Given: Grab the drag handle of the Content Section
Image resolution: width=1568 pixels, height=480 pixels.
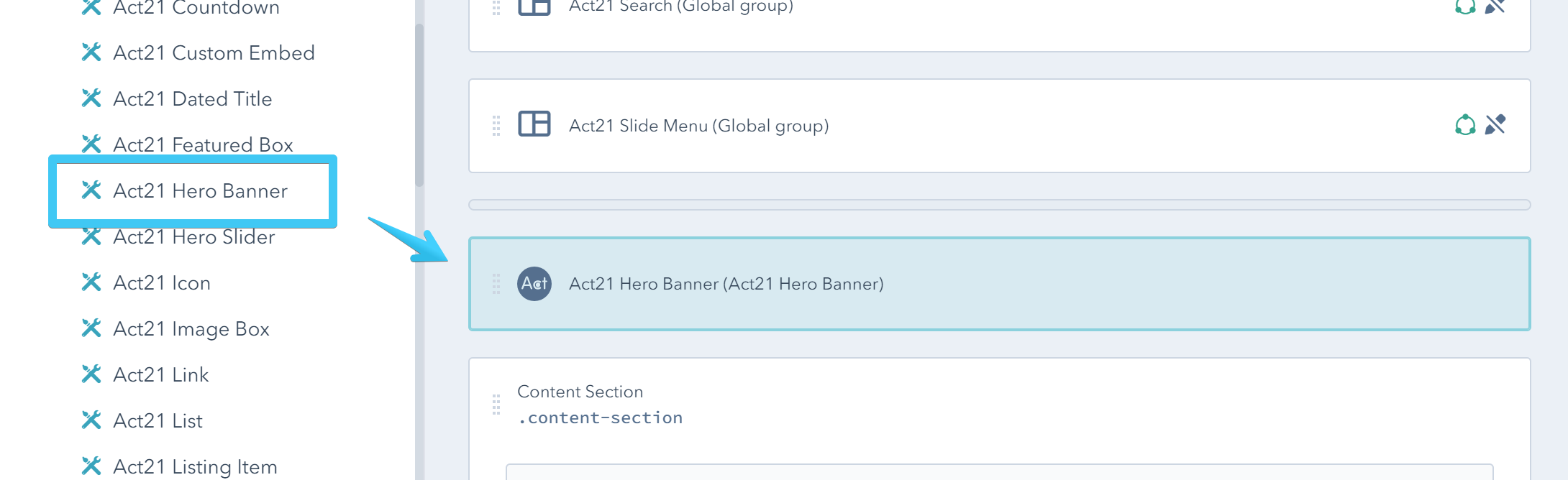Looking at the screenshot, I should [496, 405].
